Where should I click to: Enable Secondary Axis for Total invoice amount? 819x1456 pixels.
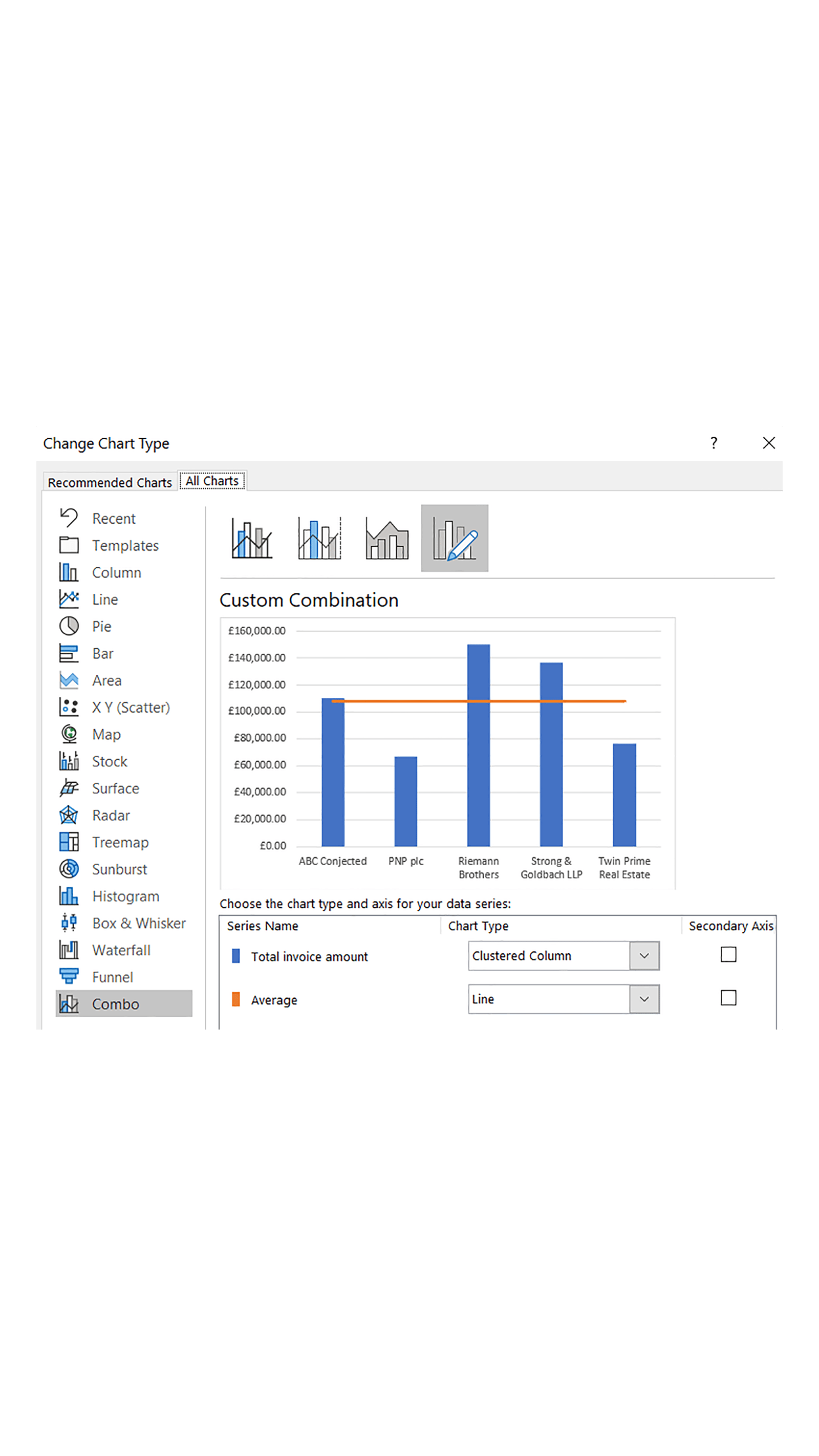click(x=728, y=955)
